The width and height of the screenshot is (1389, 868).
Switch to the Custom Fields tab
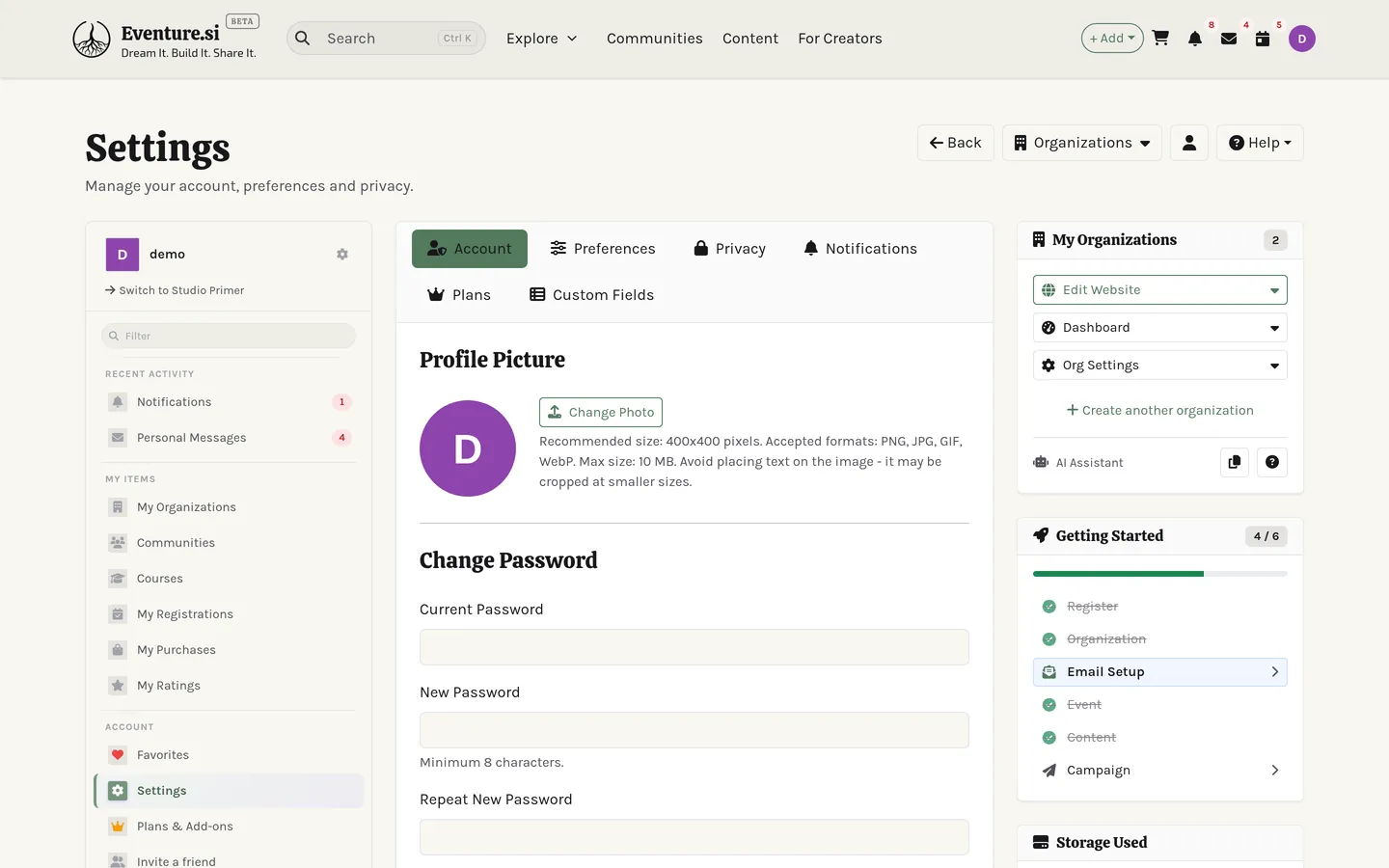coord(591,295)
